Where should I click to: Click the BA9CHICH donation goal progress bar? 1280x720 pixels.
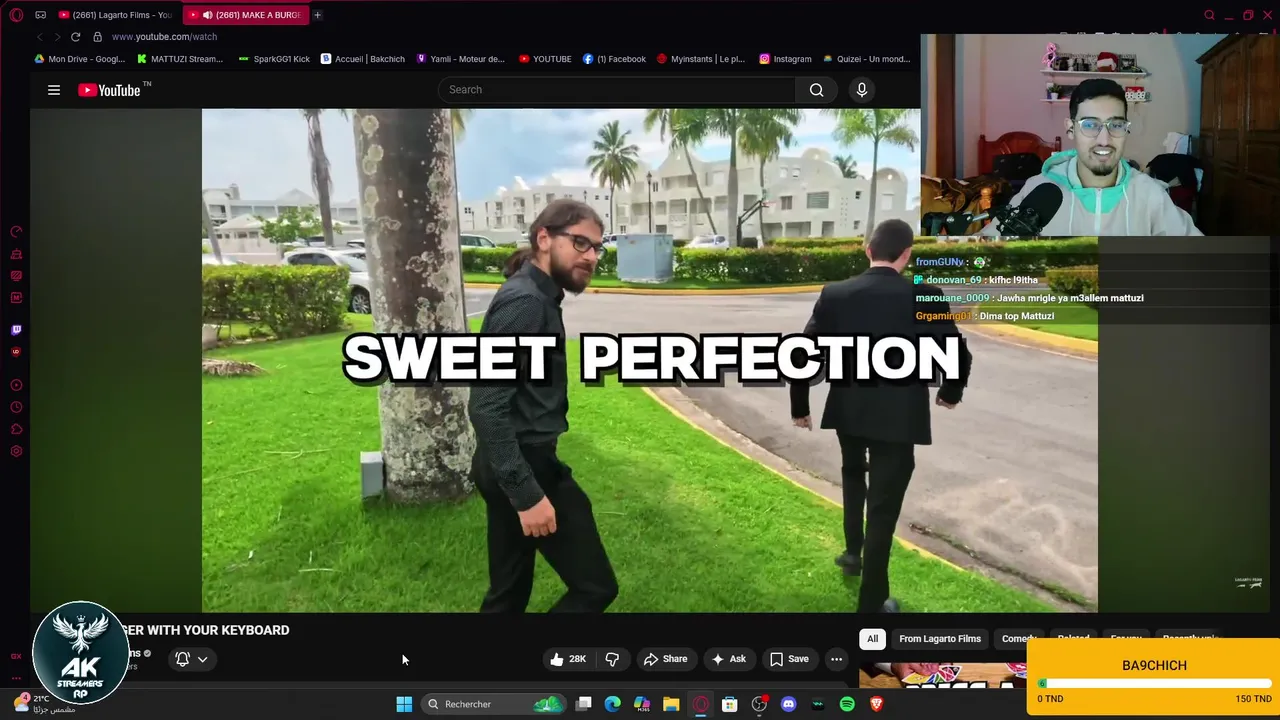(x=1154, y=684)
